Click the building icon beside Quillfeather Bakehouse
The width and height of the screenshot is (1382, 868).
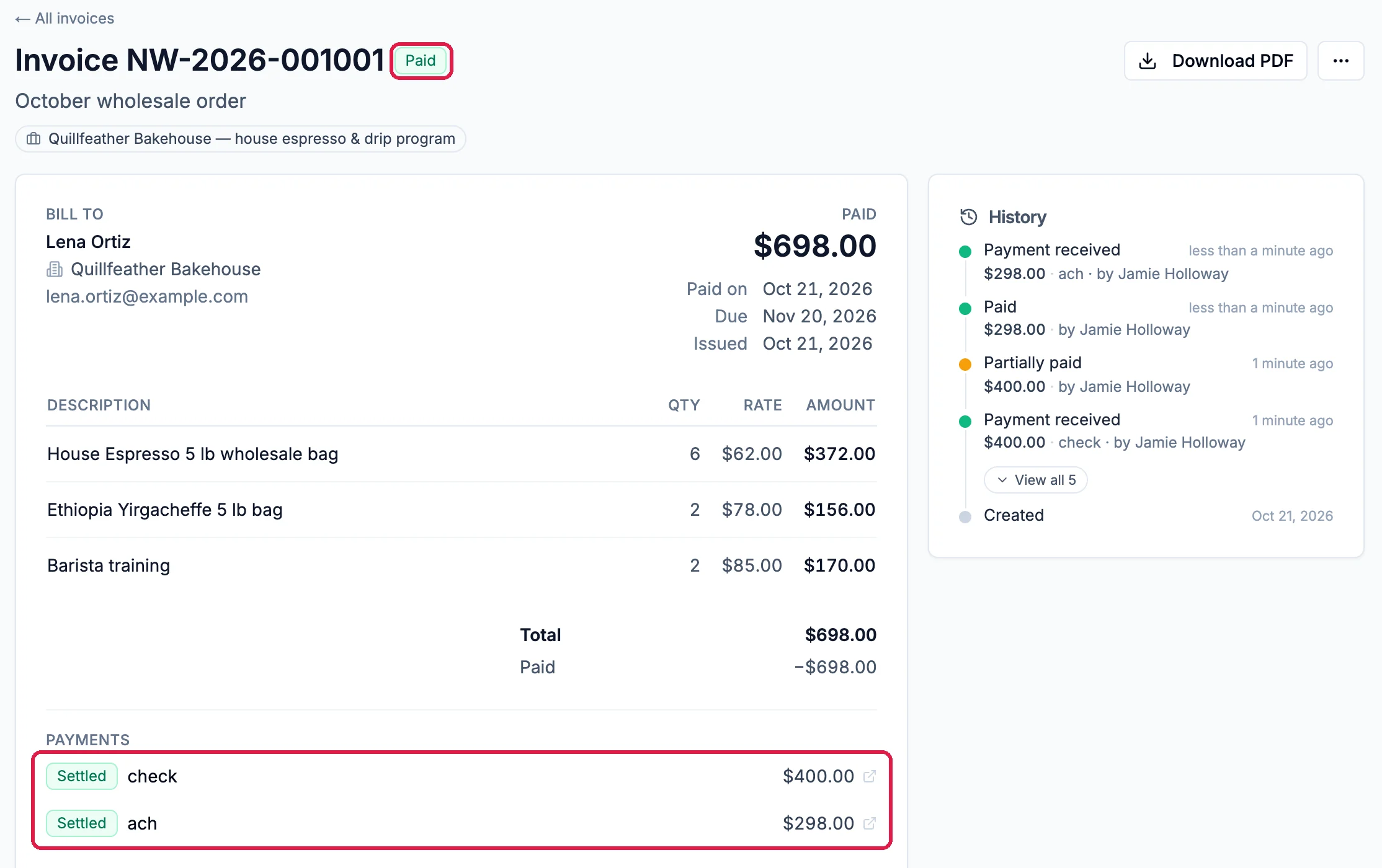pyautogui.click(x=55, y=269)
